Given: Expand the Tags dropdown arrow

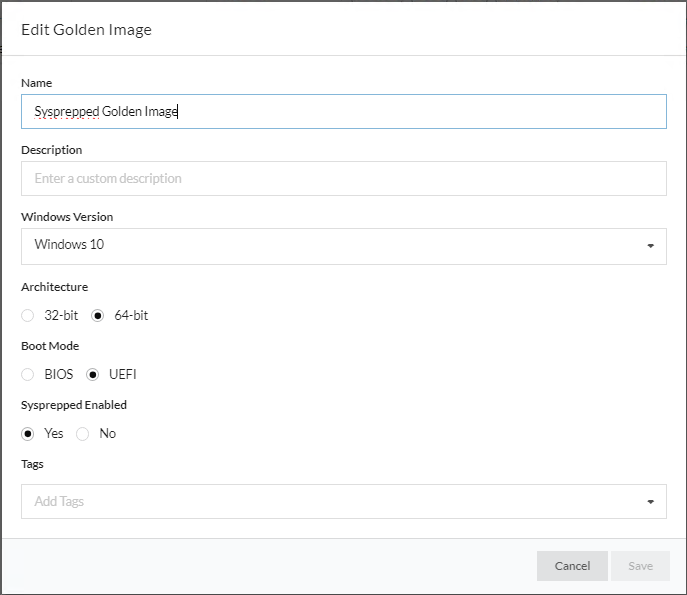Looking at the screenshot, I should click(x=650, y=501).
